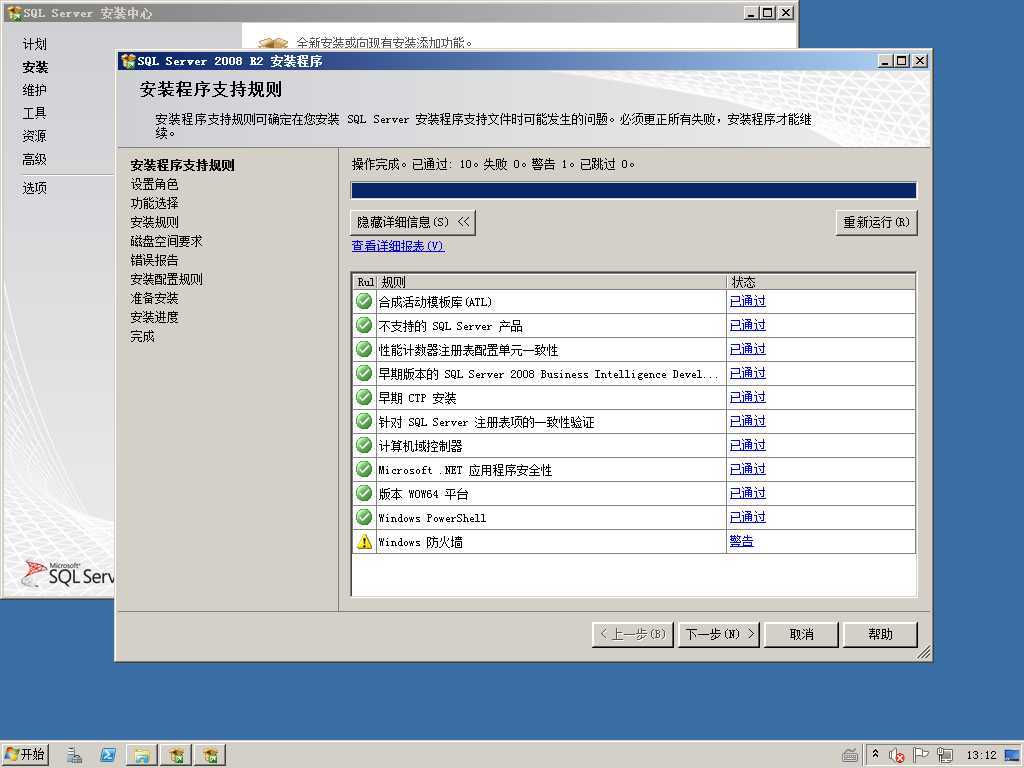Click green check icon for SQL Server 注册表项一致性验证
This screenshot has width=1024, height=768.
point(364,421)
